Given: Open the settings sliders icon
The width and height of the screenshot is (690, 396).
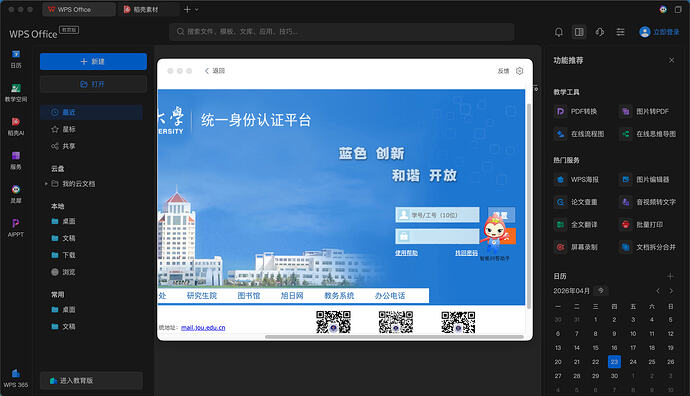Looking at the screenshot, I should click(x=620, y=32).
